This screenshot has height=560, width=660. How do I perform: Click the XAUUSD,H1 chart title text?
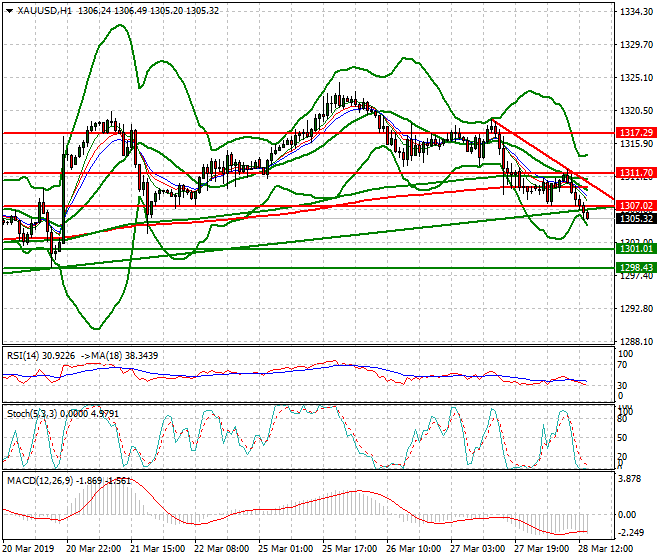pyautogui.click(x=45, y=11)
